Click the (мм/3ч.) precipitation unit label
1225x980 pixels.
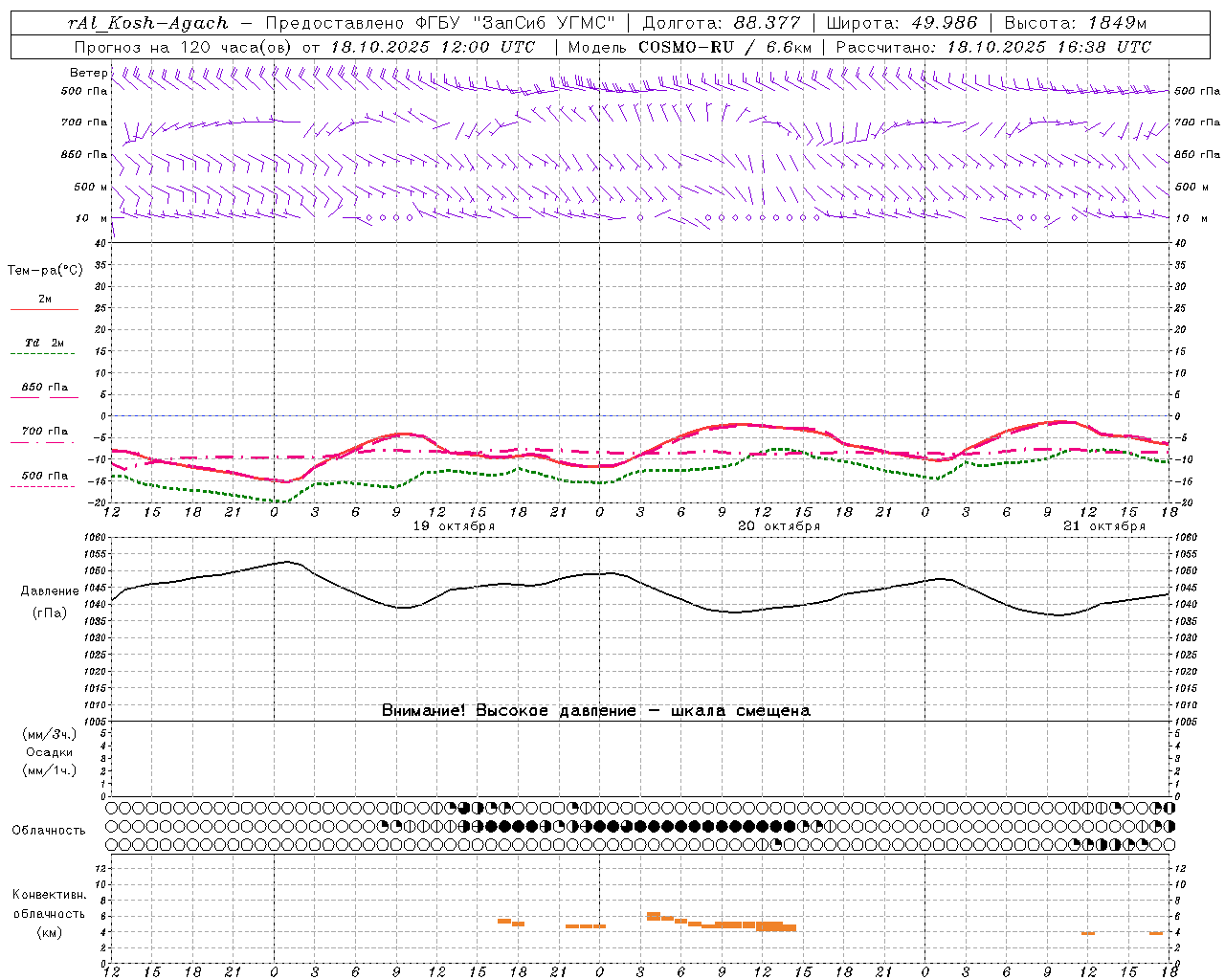point(50,734)
